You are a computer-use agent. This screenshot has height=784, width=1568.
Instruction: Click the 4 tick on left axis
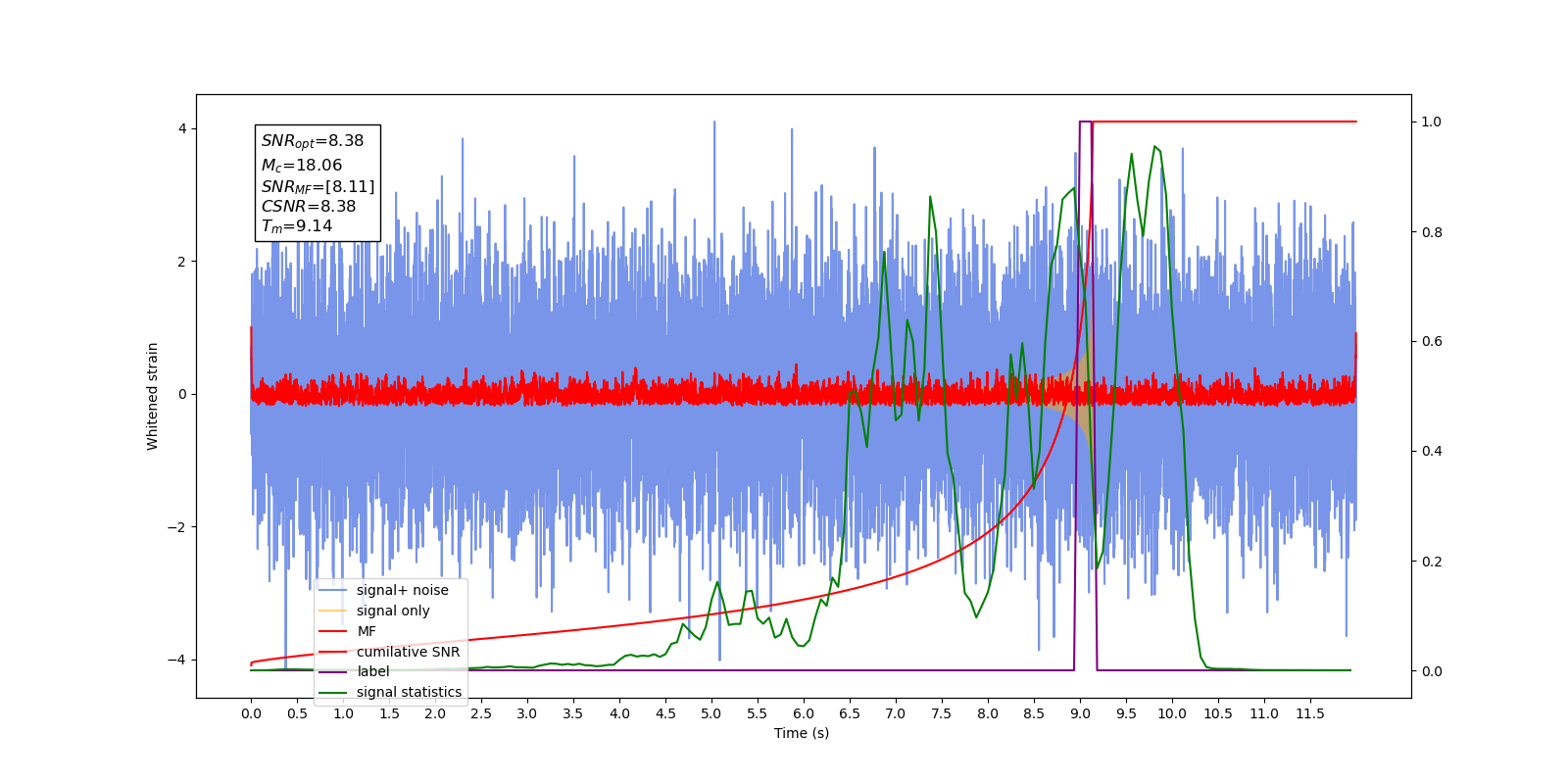click(x=182, y=129)
